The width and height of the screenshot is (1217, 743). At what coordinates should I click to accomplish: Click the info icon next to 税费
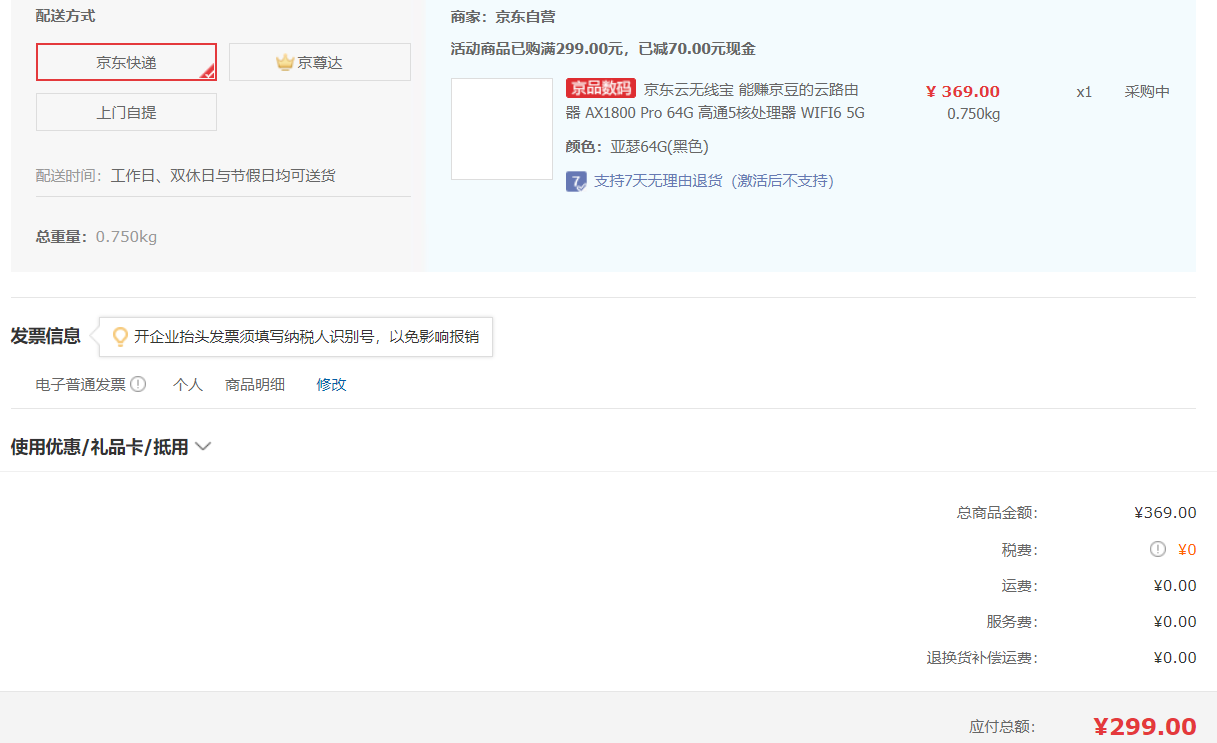pyautogui.click(x=1158, y=549)
